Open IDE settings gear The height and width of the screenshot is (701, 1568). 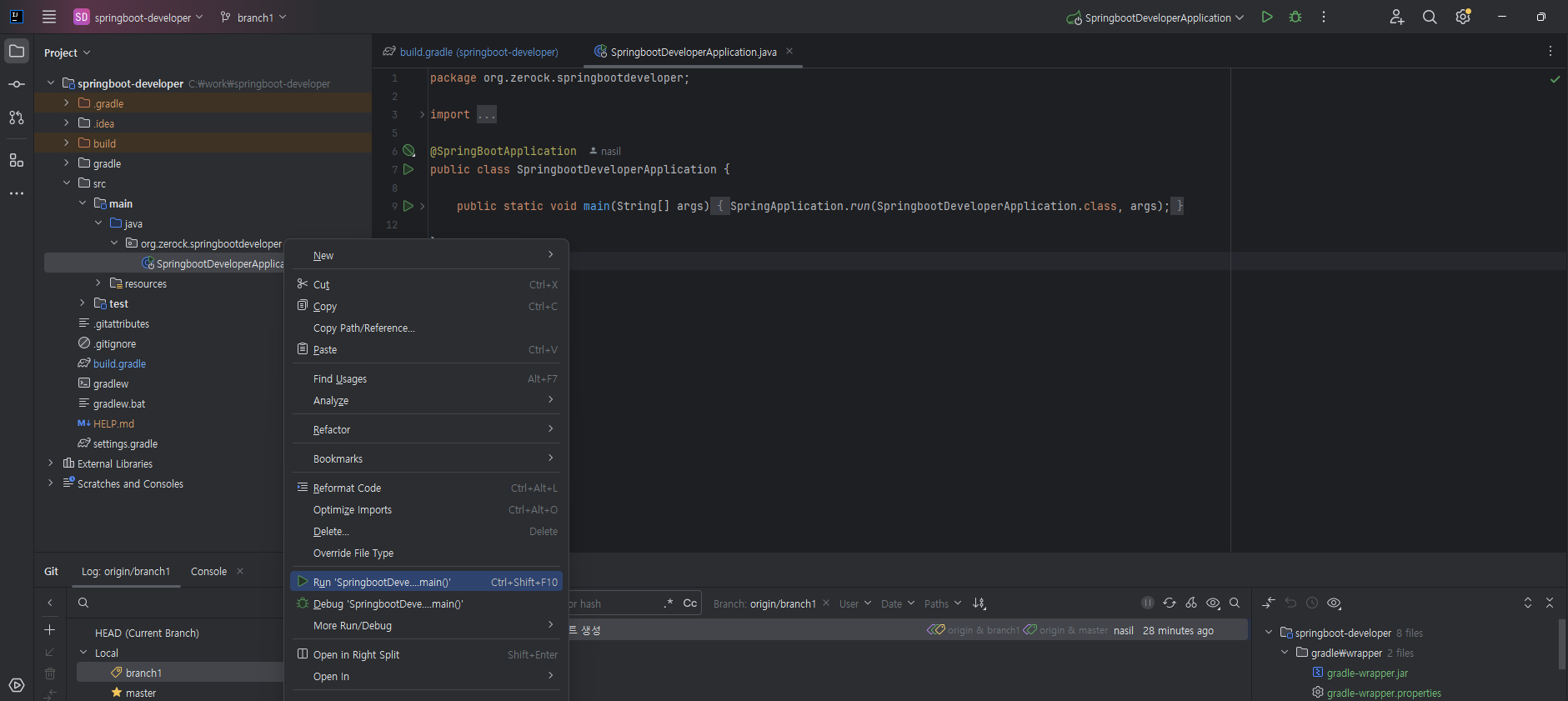tap(1463, 17)
